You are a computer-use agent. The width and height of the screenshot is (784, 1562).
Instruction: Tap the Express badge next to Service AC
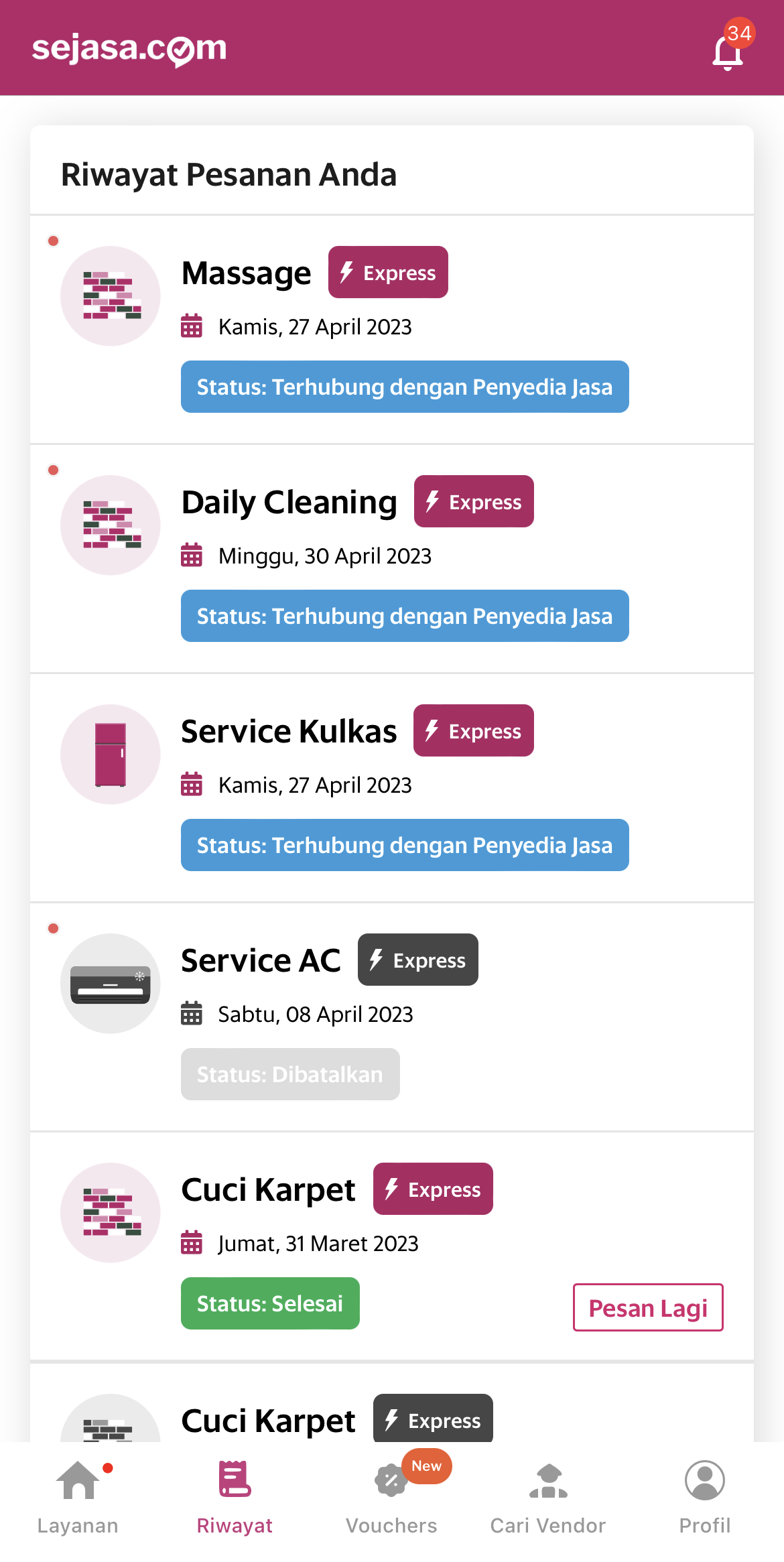[417, 960]
